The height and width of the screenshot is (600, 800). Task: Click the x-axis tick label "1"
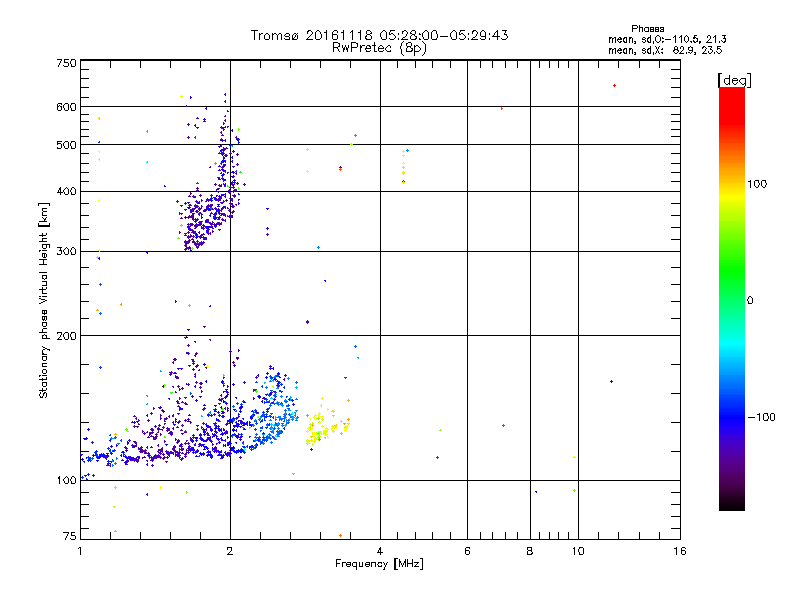click(x=80, y=551)
